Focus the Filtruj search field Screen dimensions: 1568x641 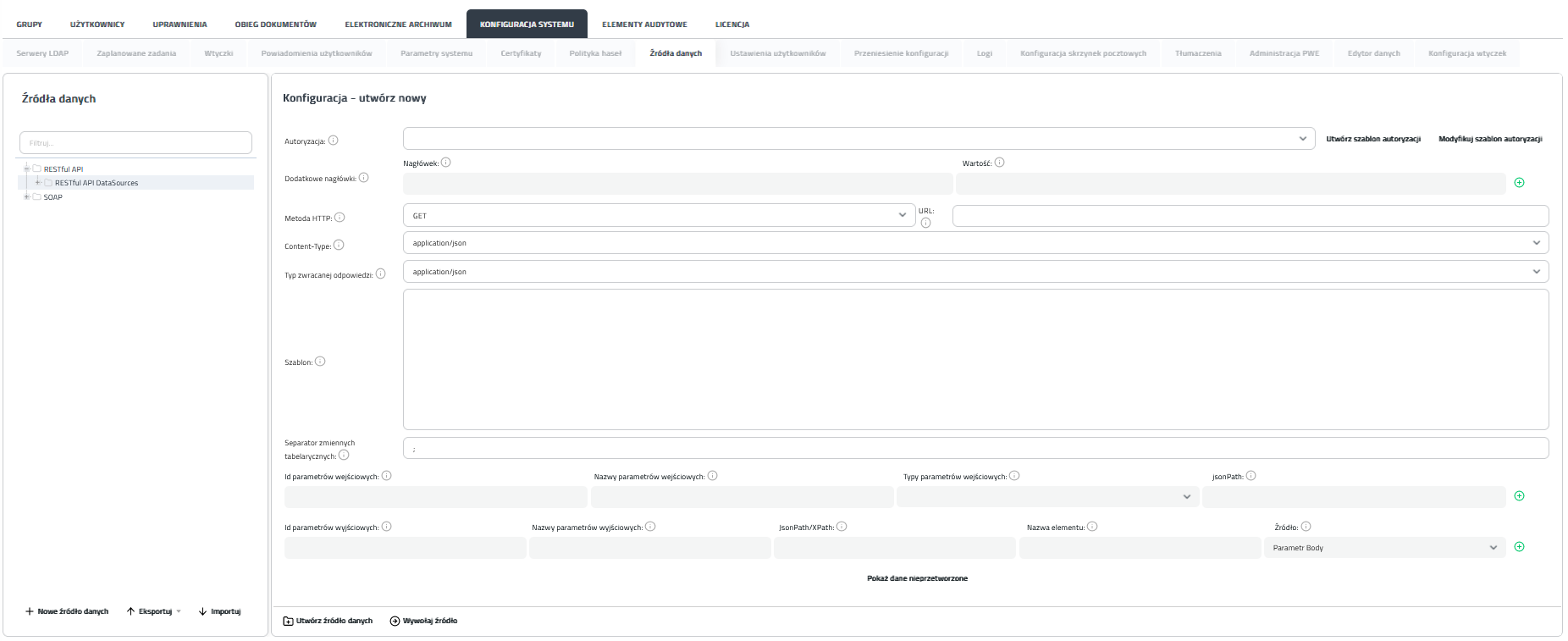coord(135,142)
